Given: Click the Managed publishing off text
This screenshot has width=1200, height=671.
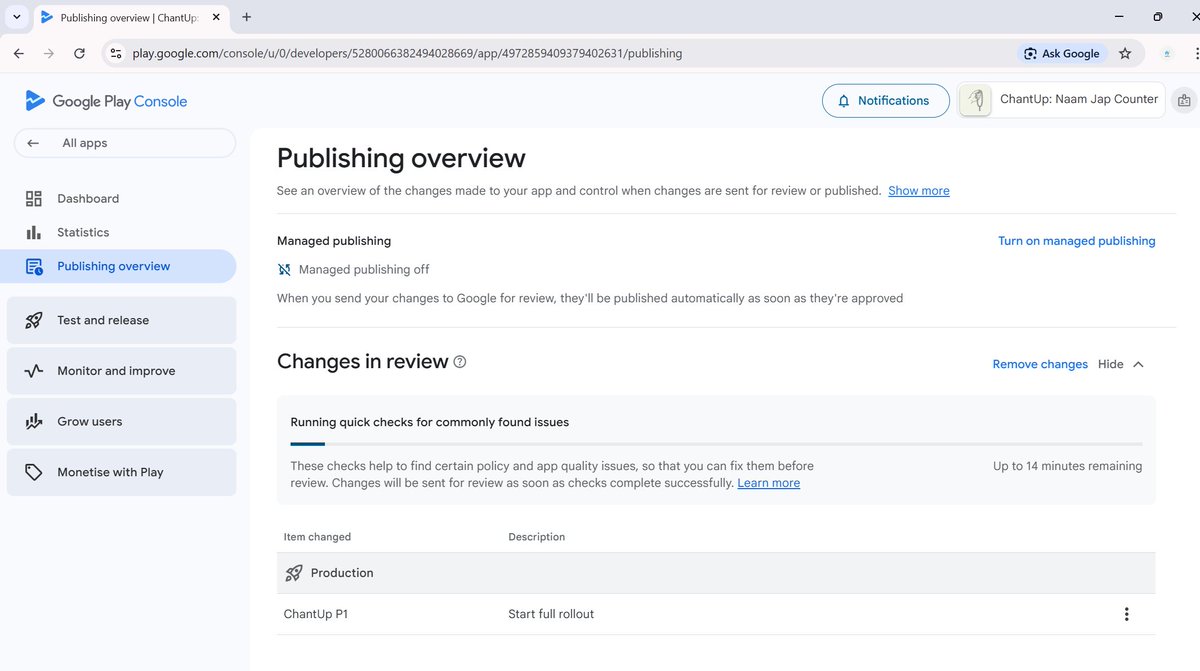Looking at the screenshot, I should coord(364,269).
